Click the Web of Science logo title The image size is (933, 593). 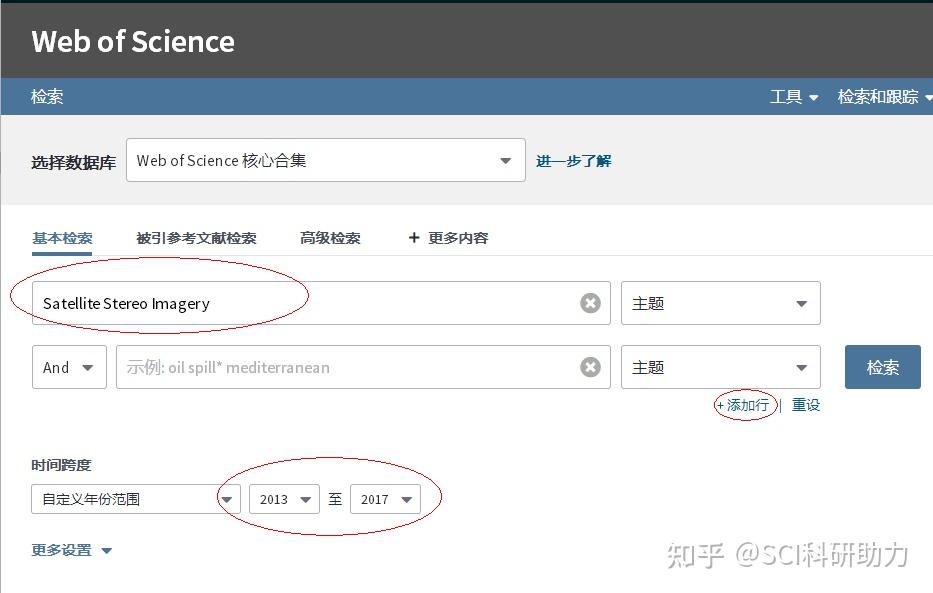pyautogui.click(x=133, y=42)
